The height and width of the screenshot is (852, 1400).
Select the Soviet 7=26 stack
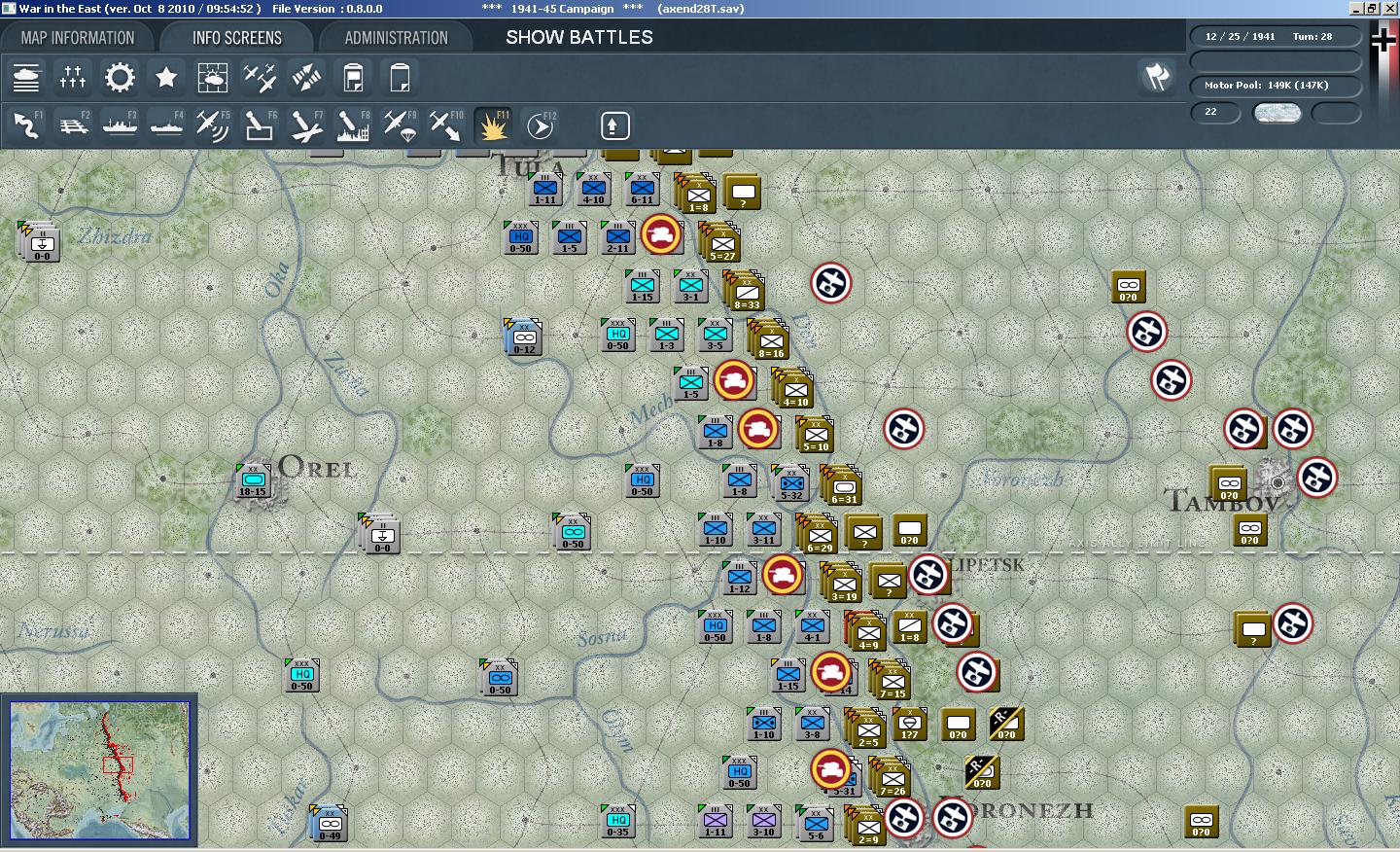[891, 777]
